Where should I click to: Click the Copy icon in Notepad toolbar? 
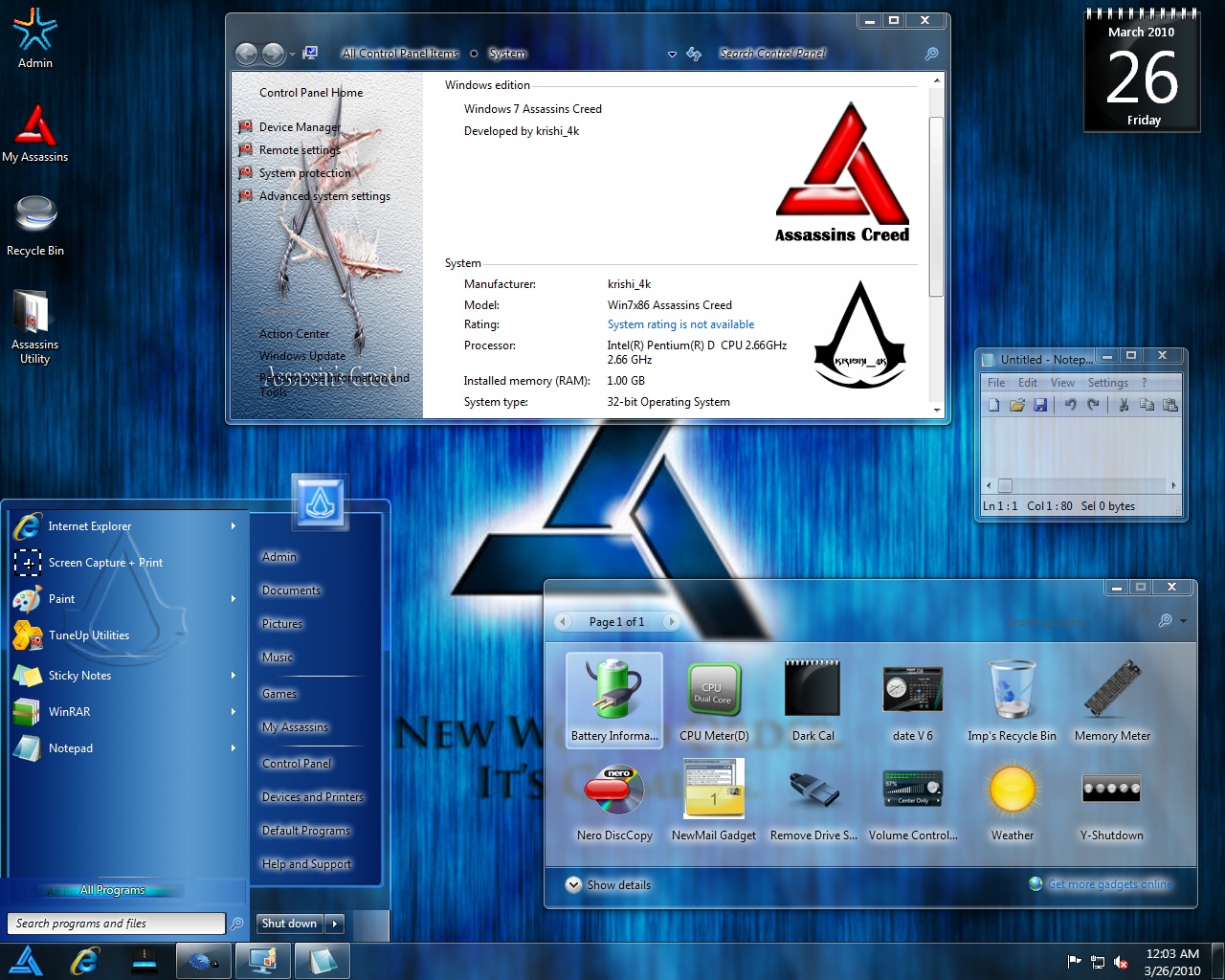tap(1147, 405)
